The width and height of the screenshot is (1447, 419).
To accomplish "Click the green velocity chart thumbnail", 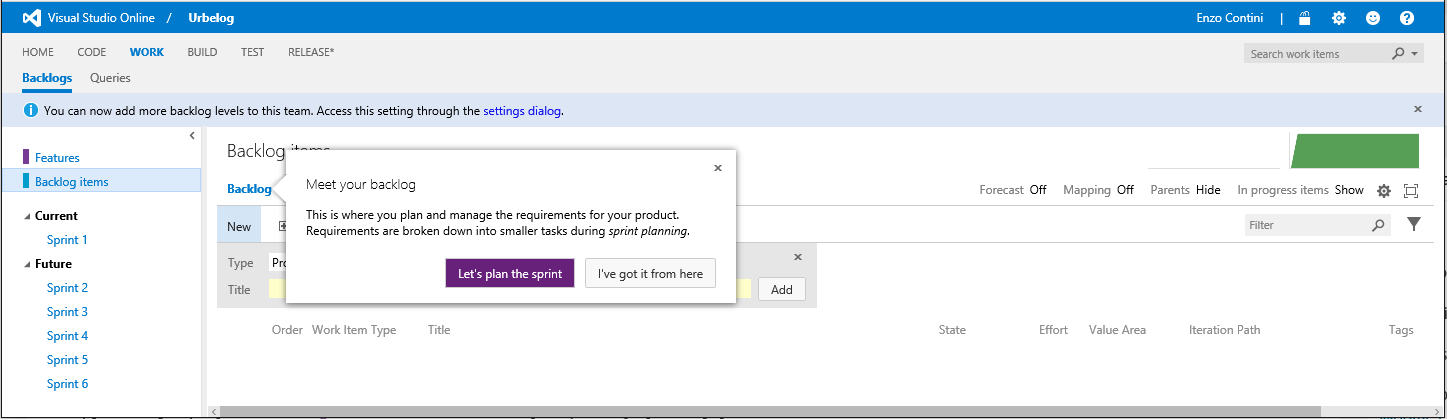I will click(x=1355, y=150).
